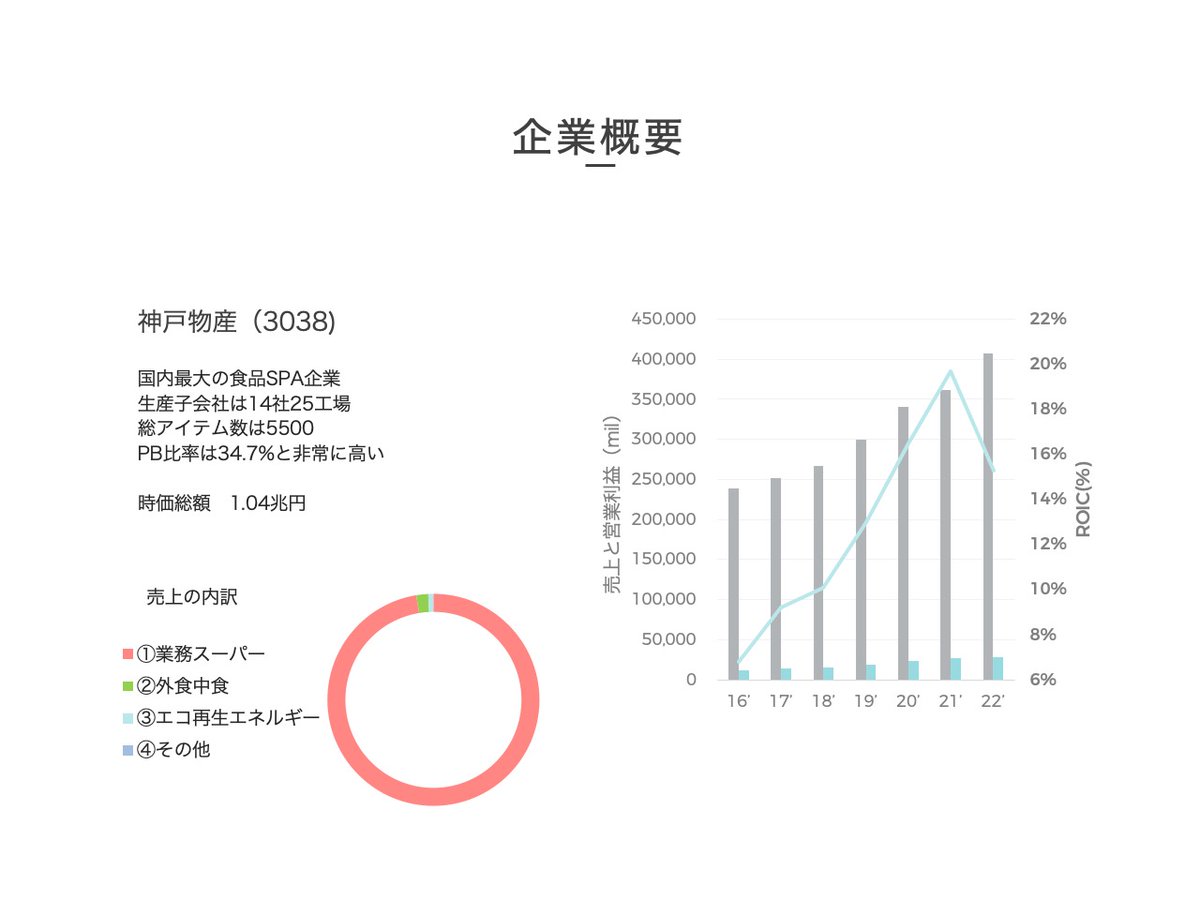Viewport: 1200px width, 900px height.
Task: Click the 250,000 axis label
Action: (x=663, y=479)
